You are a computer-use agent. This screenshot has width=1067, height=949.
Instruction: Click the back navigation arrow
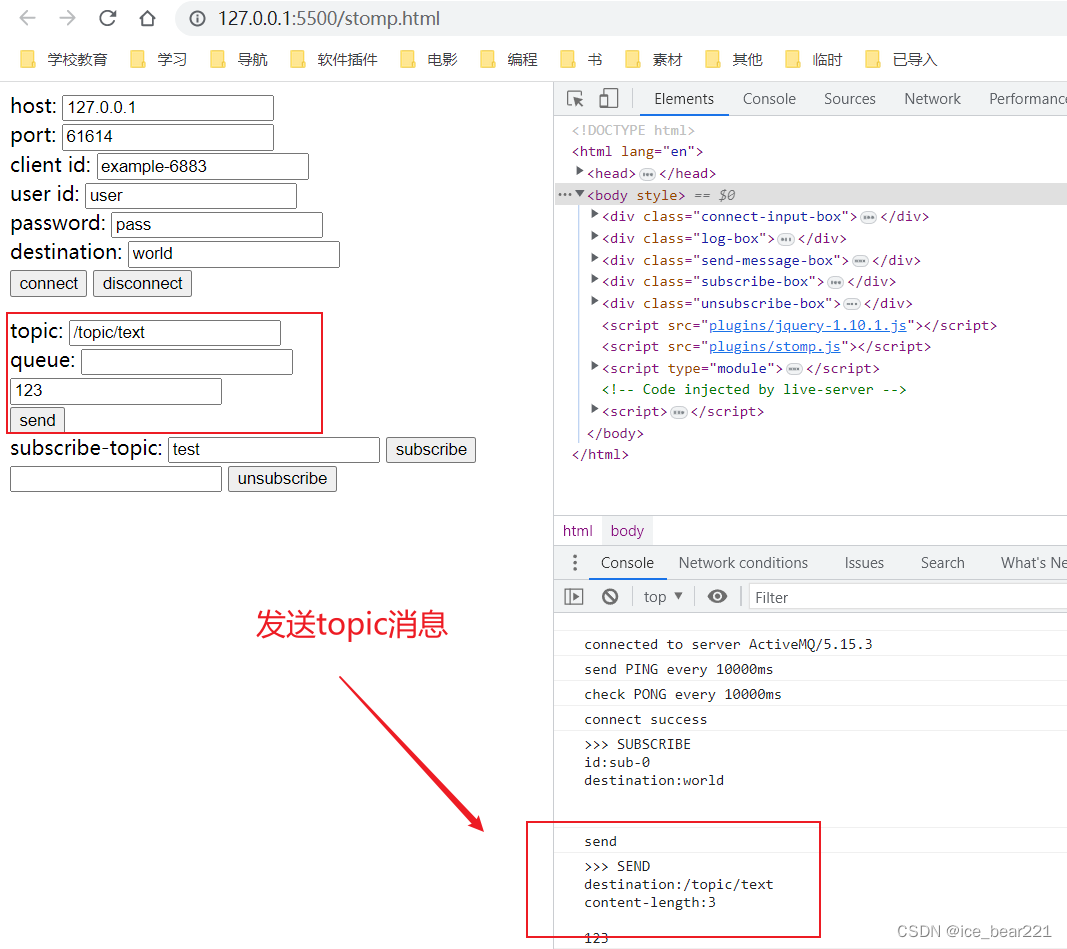point(27,18)
